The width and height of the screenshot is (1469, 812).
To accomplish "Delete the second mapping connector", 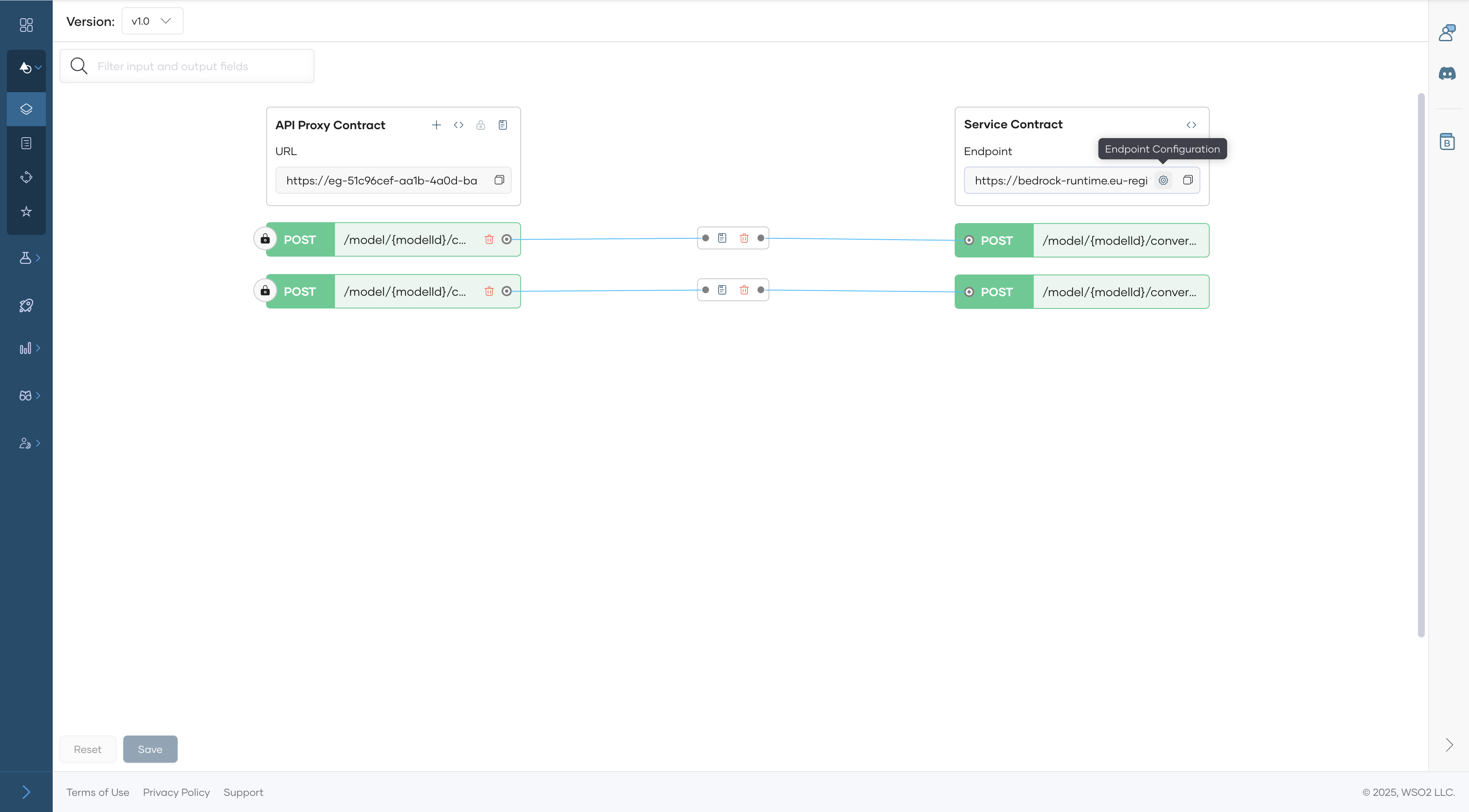I will tap(743, 290).
